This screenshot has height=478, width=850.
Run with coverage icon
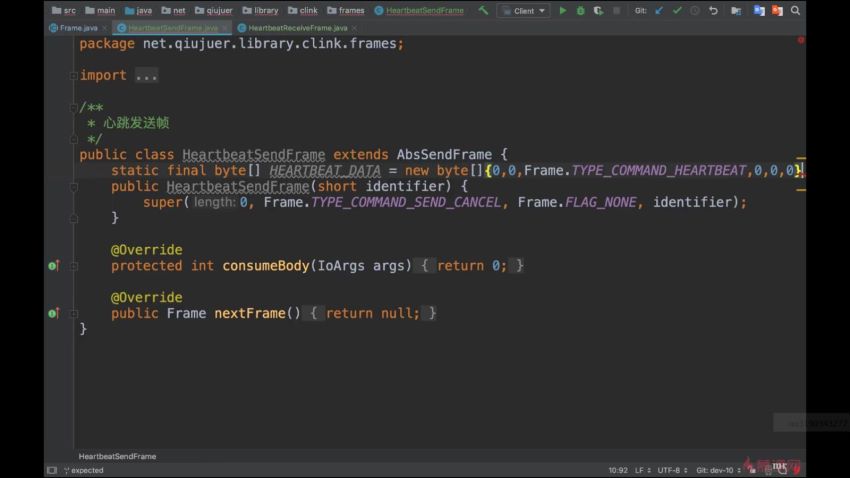point(595,11)
